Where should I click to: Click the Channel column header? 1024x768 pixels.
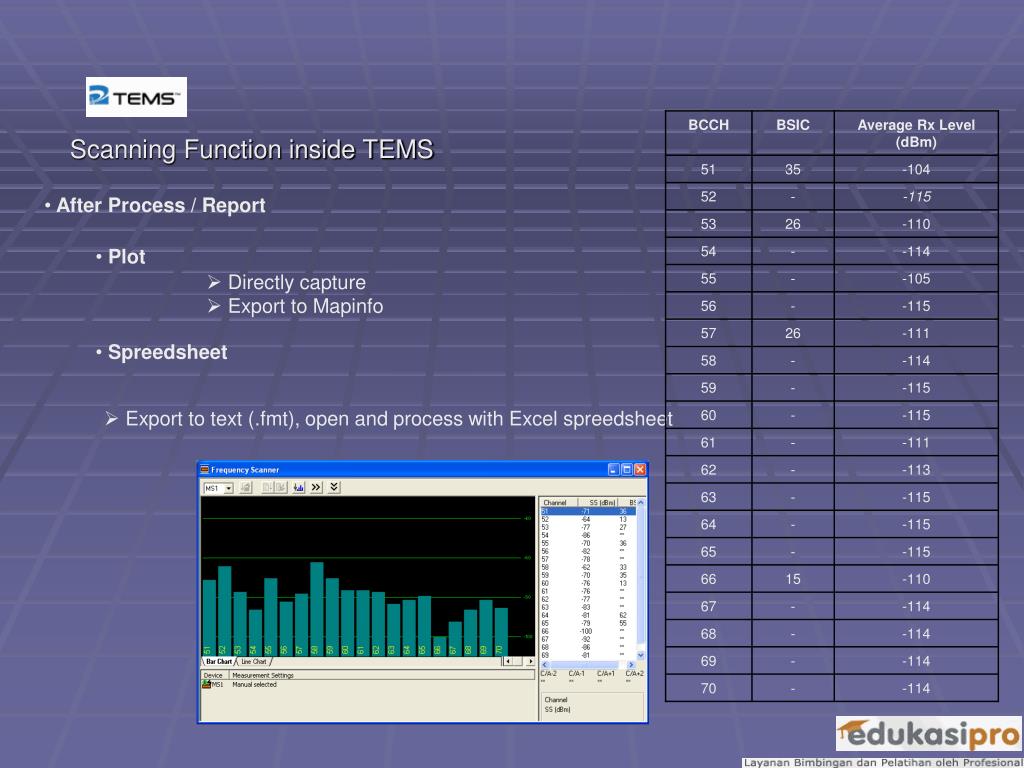click(x=556, y=502)
